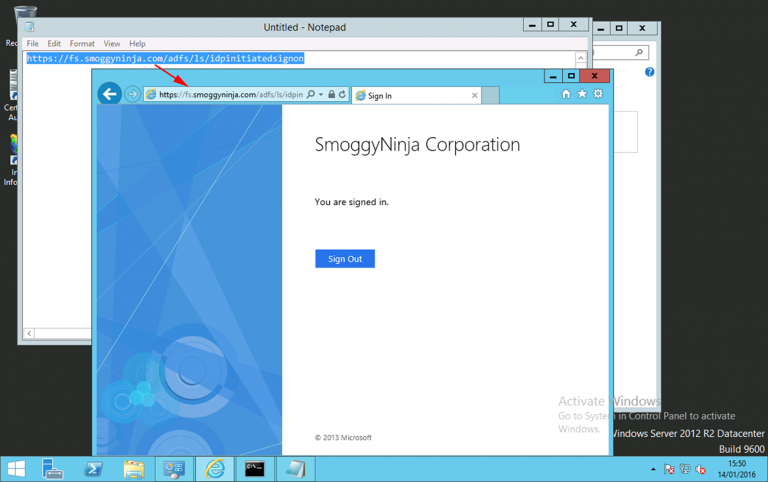This screenshot has height=482, width=768.
Task: Close the Sign In tab
Action: click(x=475, y=96)
